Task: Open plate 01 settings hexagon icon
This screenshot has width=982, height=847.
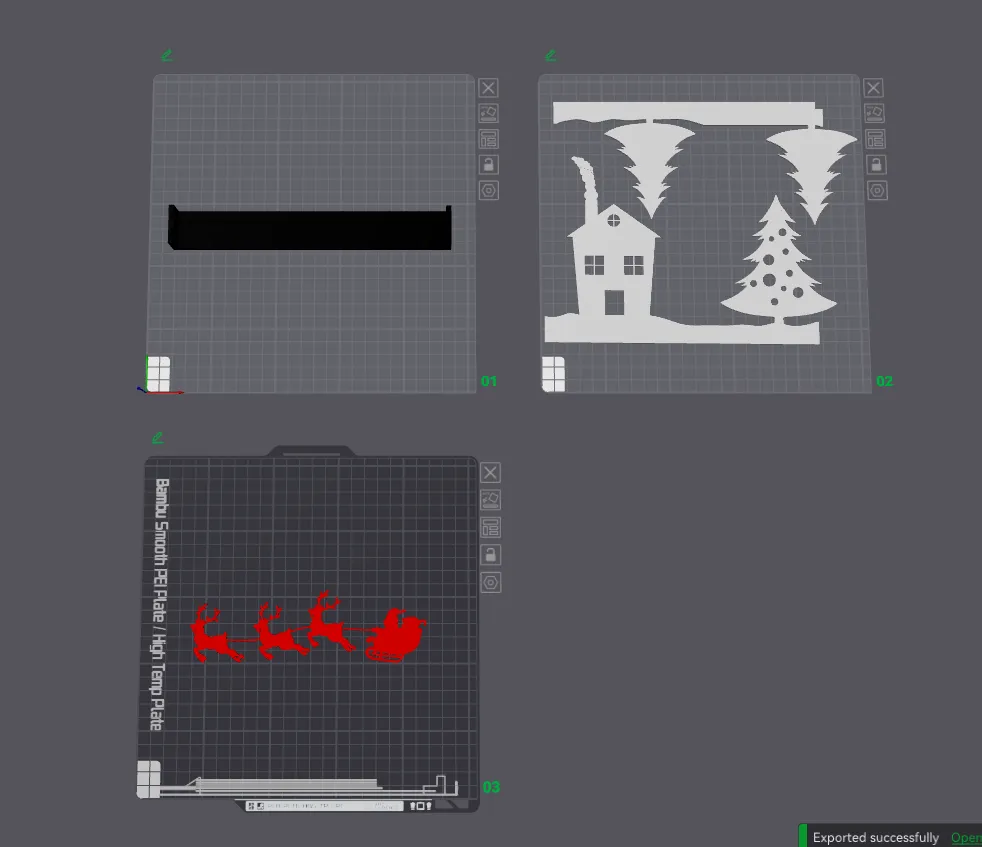Action: [488, 190]
